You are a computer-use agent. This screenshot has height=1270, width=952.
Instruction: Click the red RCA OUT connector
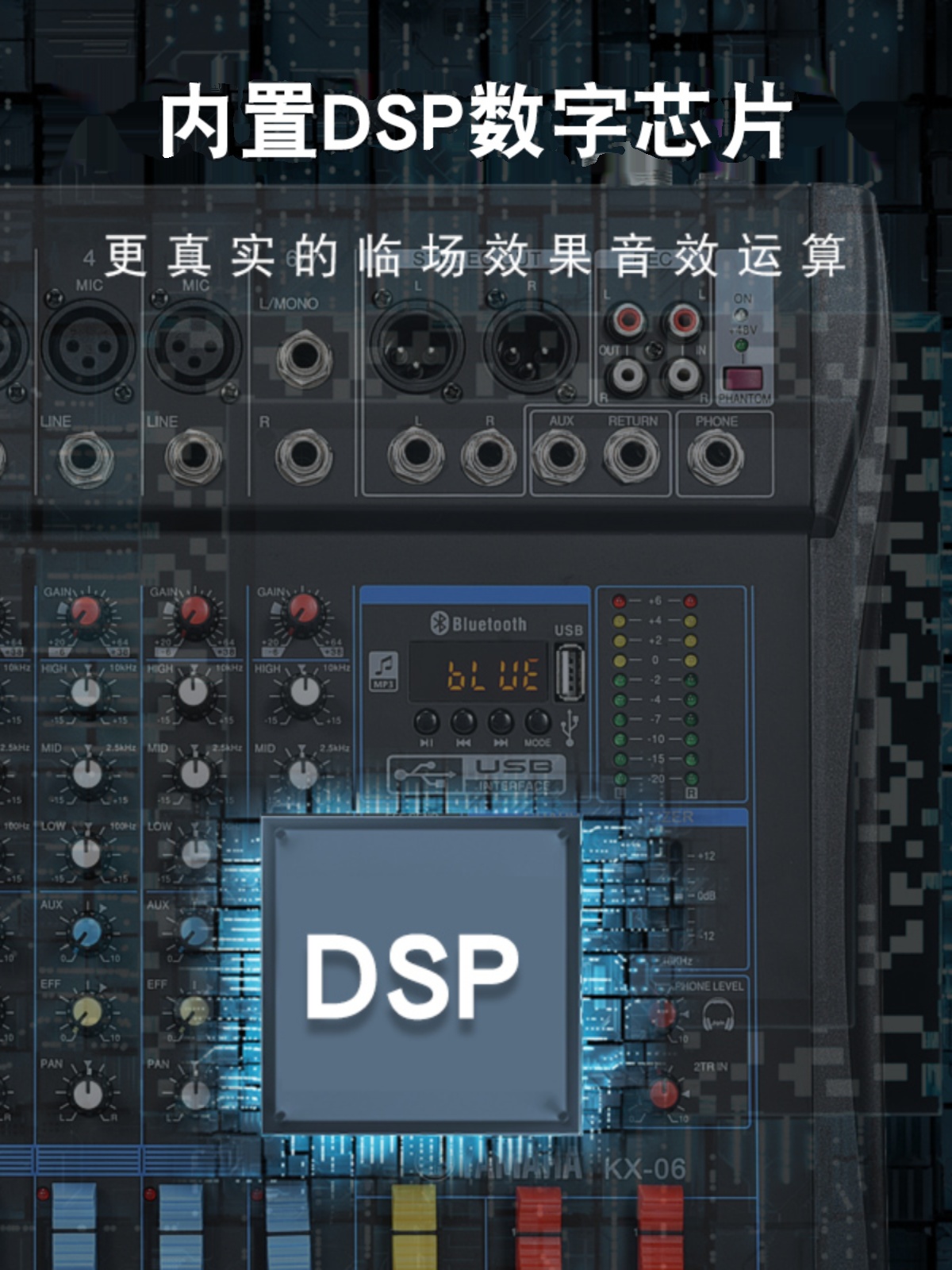coord(627,321)
